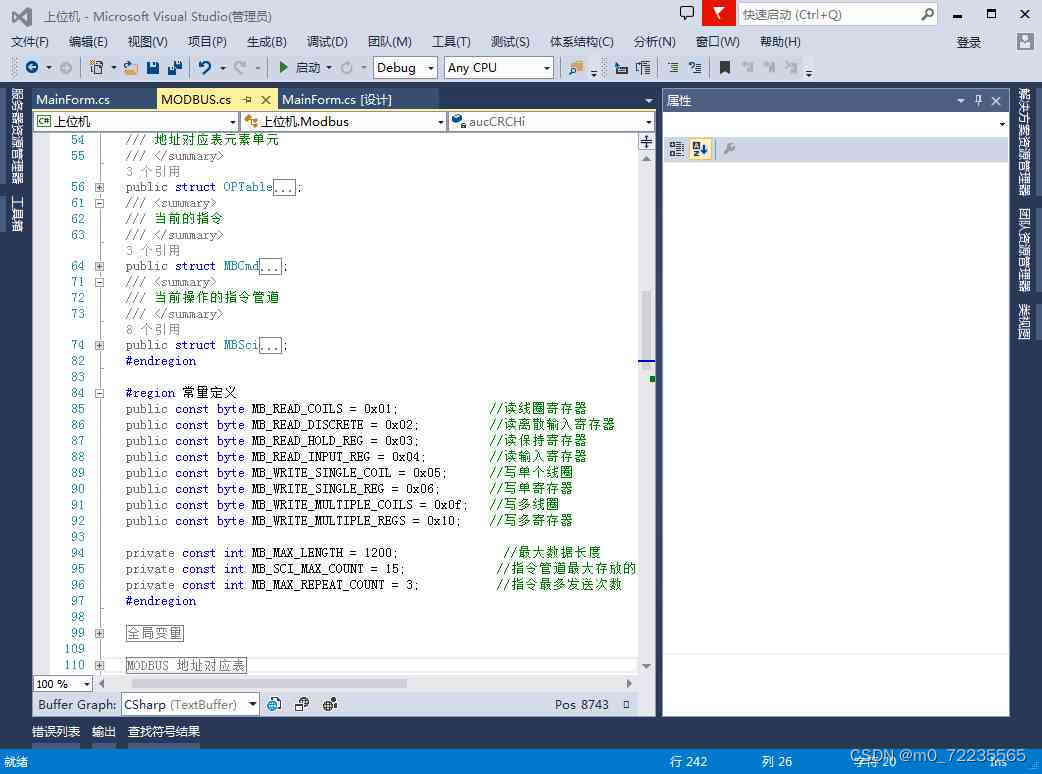Open the 查找符号结果 panel tab
Screen dimensions: 1042x774
[163, 731]
